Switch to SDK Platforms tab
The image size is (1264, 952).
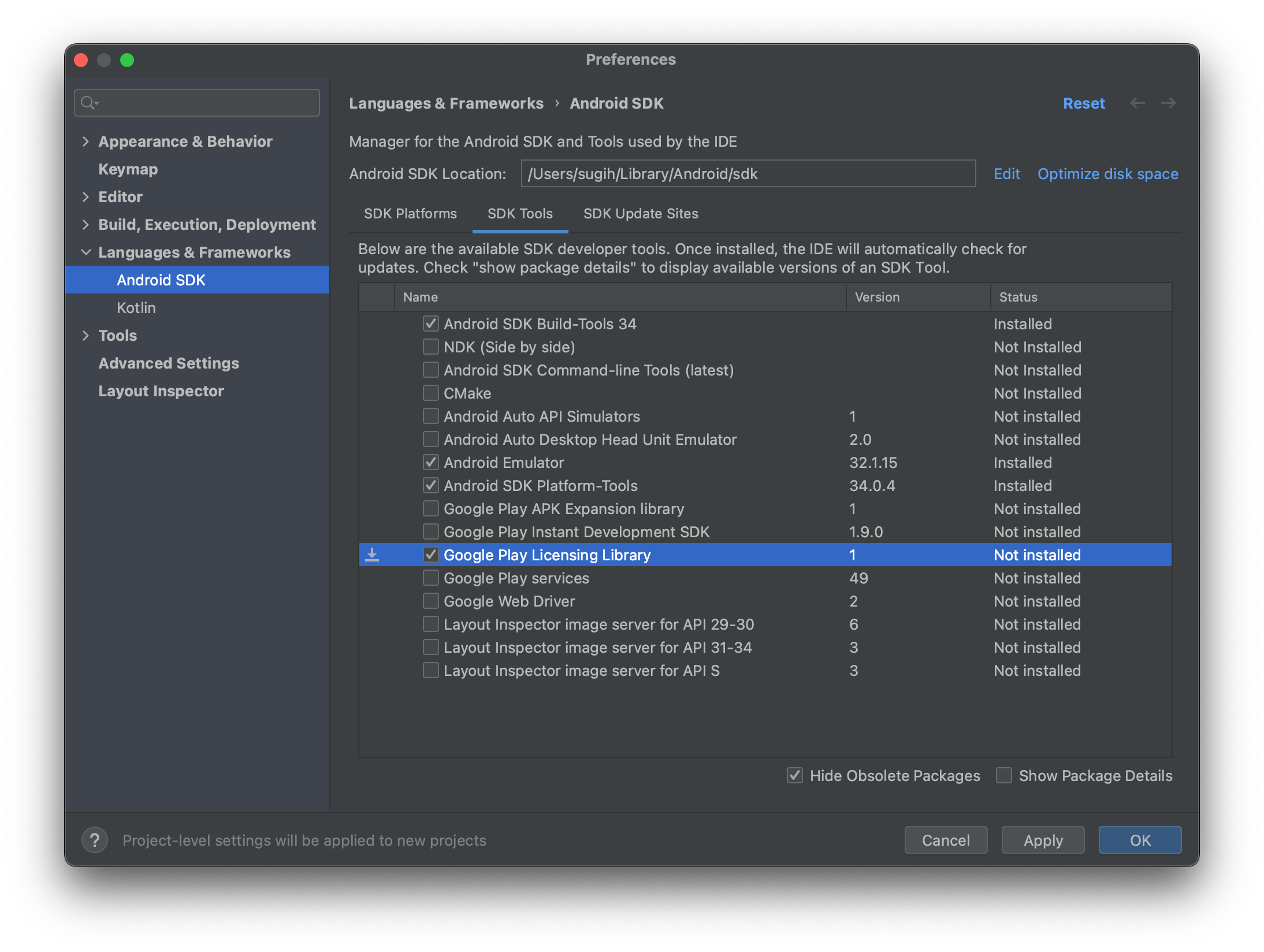(x=410, y=214)
